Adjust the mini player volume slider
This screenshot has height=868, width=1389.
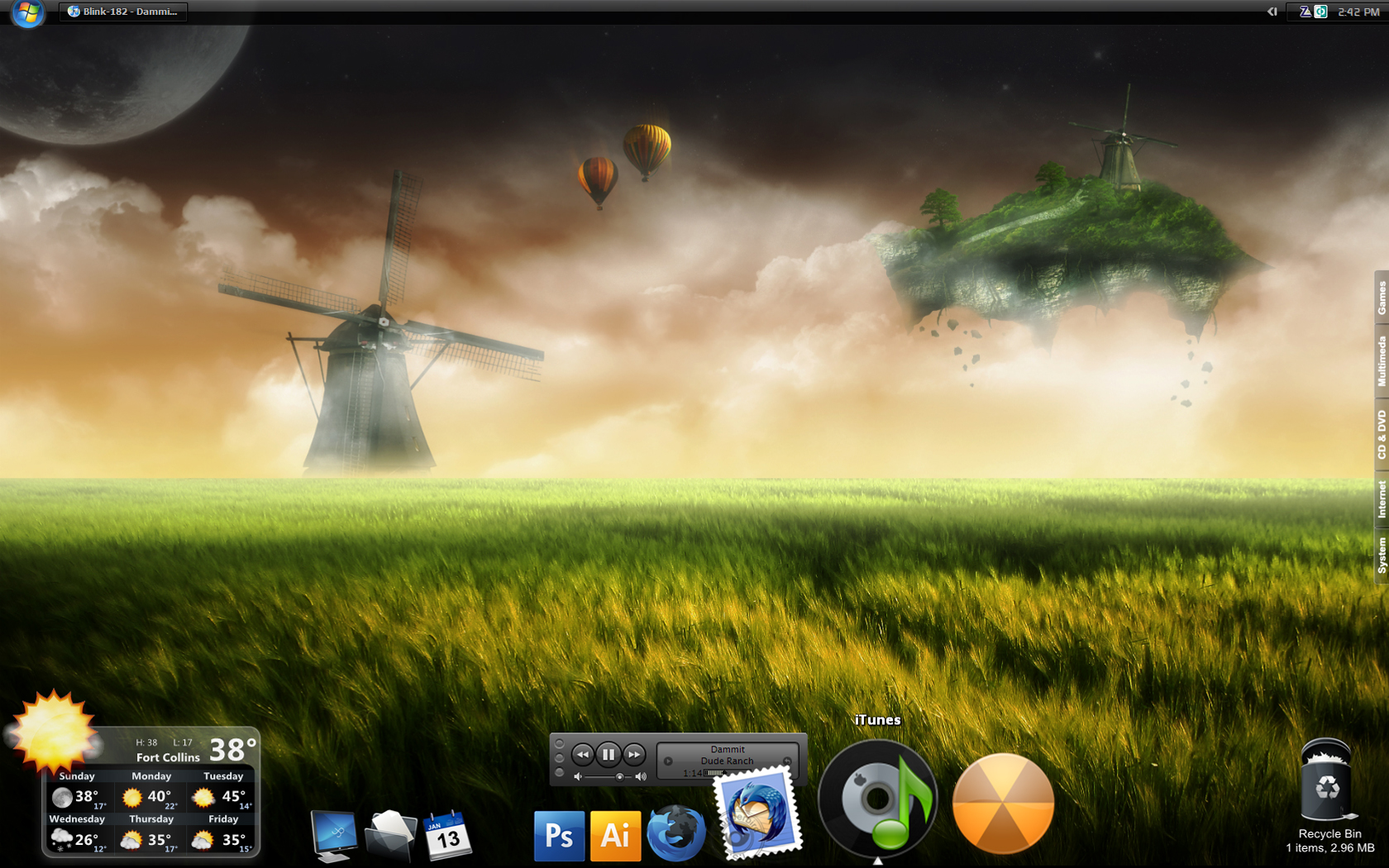[x=610, y=776]
